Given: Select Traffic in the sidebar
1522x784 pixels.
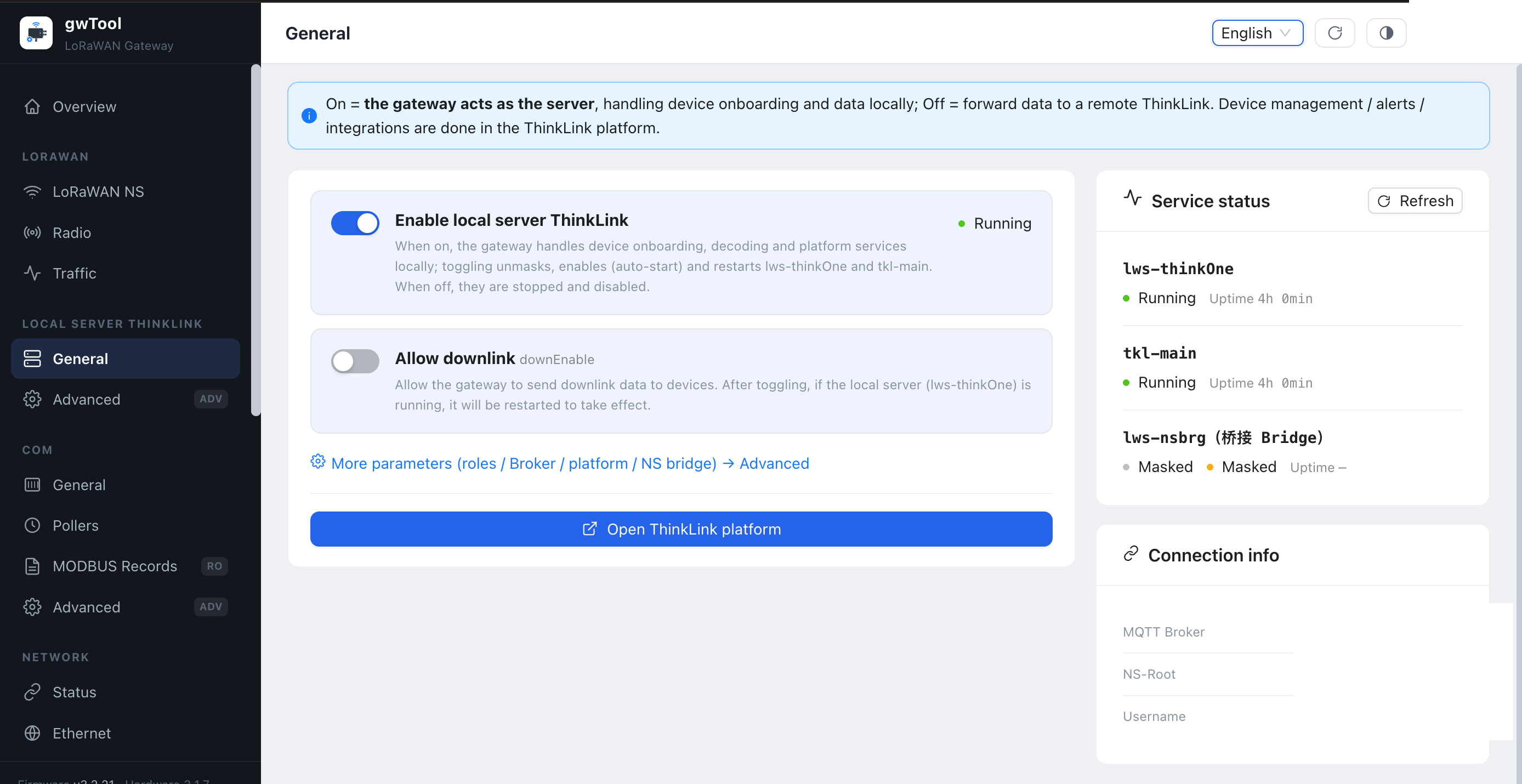Looking at the screenshot, I should click(x=125, y=273).
